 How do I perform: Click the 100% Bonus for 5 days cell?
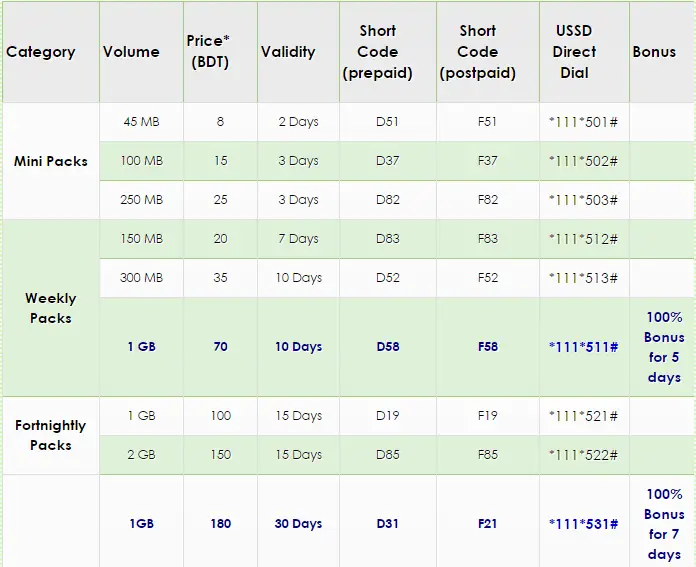663,347
